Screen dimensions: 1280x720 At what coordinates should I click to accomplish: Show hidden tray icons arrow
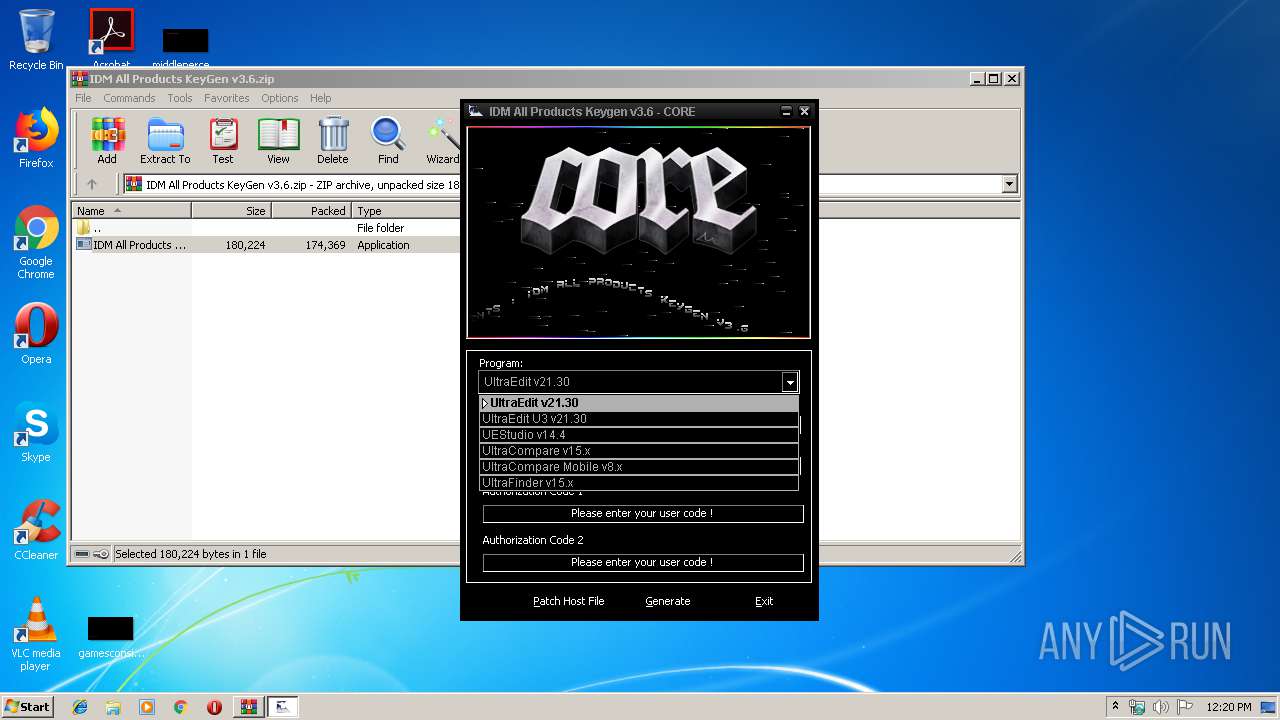[x=1115, y=707]
